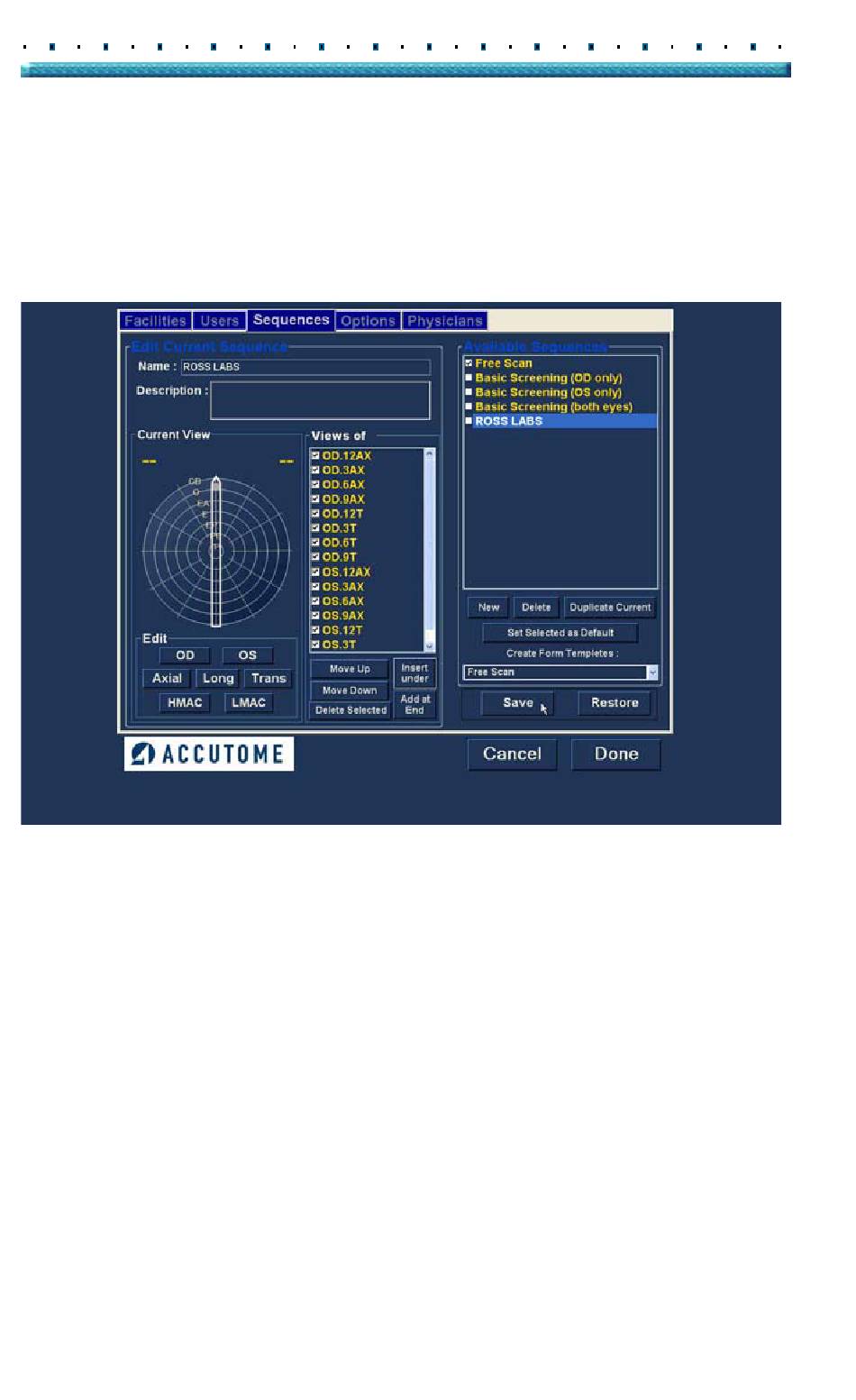
Task: Toggle the OD.12T checkbox
Action: tap(315, 514)
